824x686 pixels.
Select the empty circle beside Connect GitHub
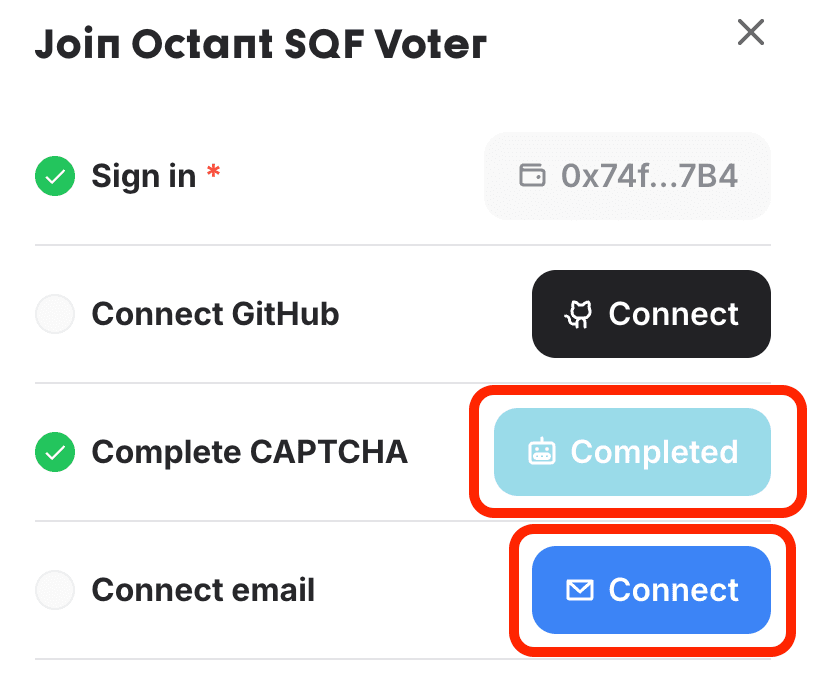click(x=55, y=314)
